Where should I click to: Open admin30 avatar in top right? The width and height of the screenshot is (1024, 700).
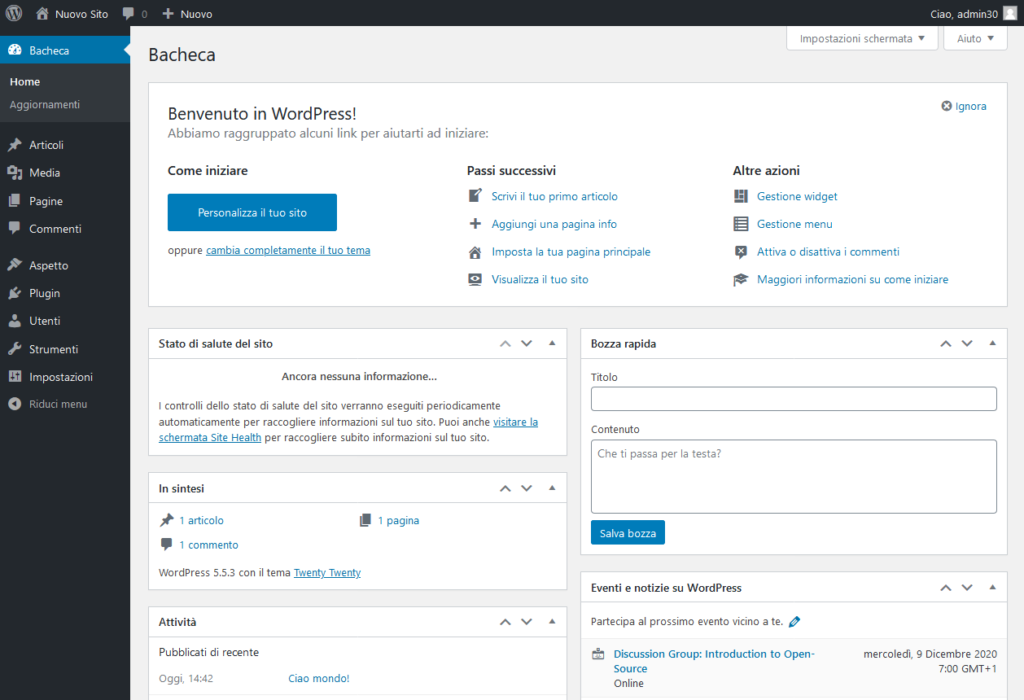[x=1010, y=13]
